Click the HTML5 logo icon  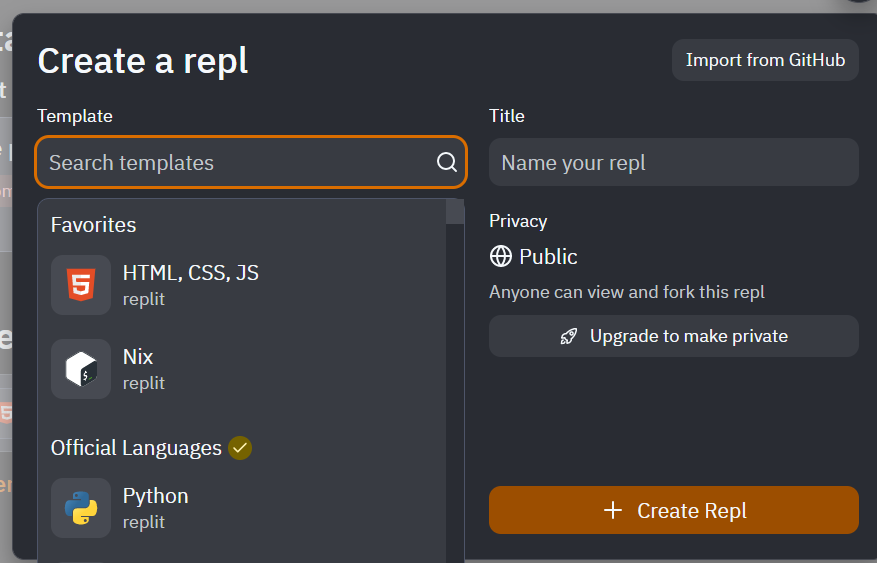pos(81,285)
